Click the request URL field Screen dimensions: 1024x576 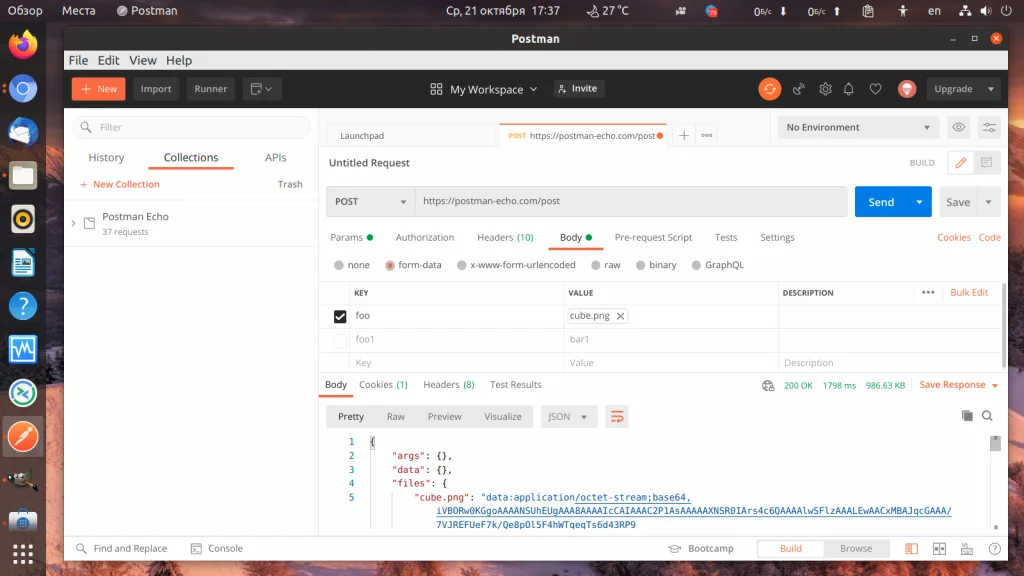(631, 201)
